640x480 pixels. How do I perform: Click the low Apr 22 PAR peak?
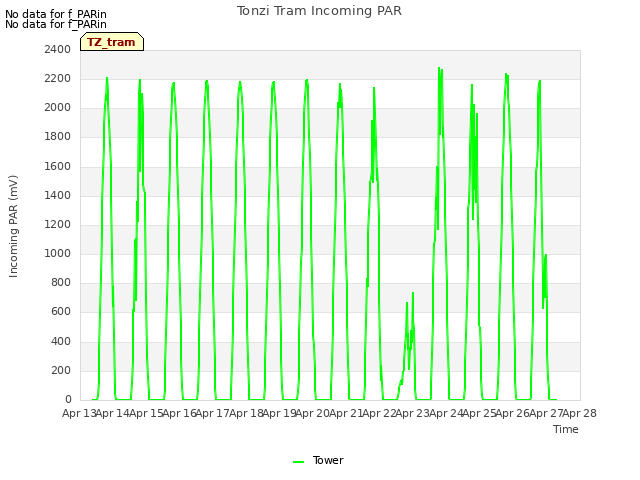tap(413, 293)
